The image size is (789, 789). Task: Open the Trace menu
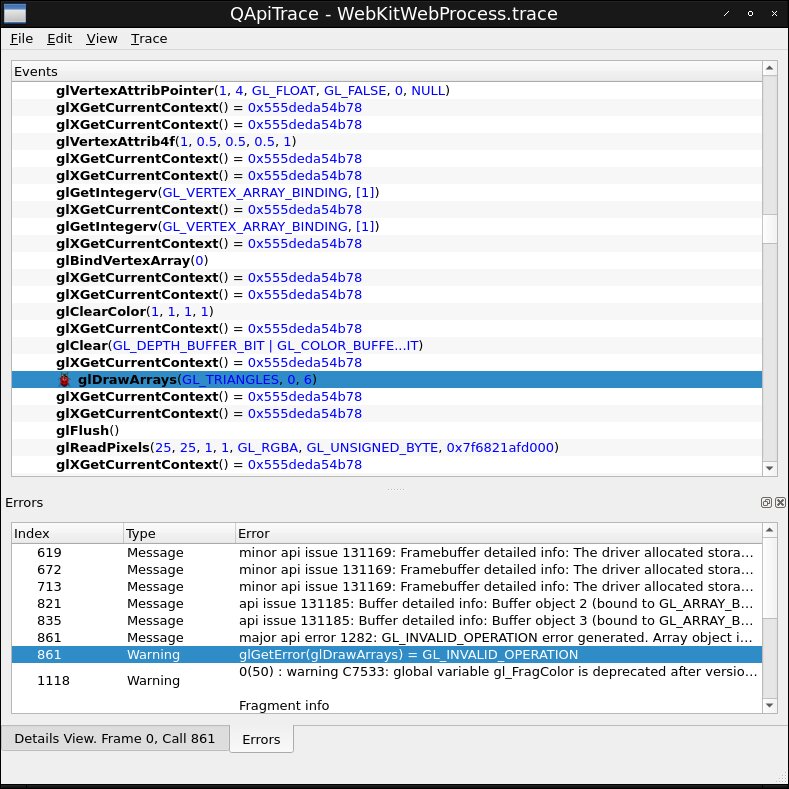click(149, 39)
